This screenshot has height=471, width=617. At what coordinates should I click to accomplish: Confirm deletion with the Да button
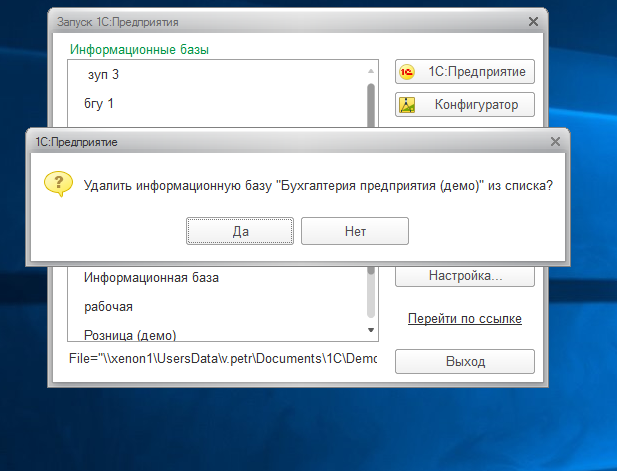click(x=240, y=231)
